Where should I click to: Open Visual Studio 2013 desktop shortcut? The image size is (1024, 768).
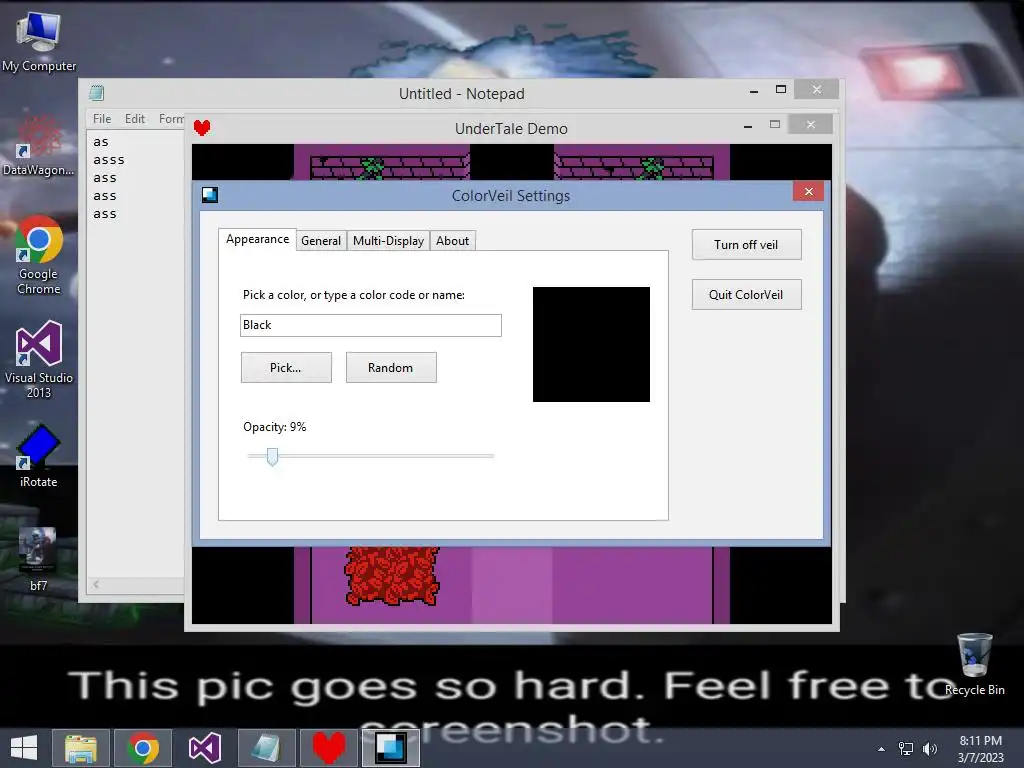click(39, 359)
